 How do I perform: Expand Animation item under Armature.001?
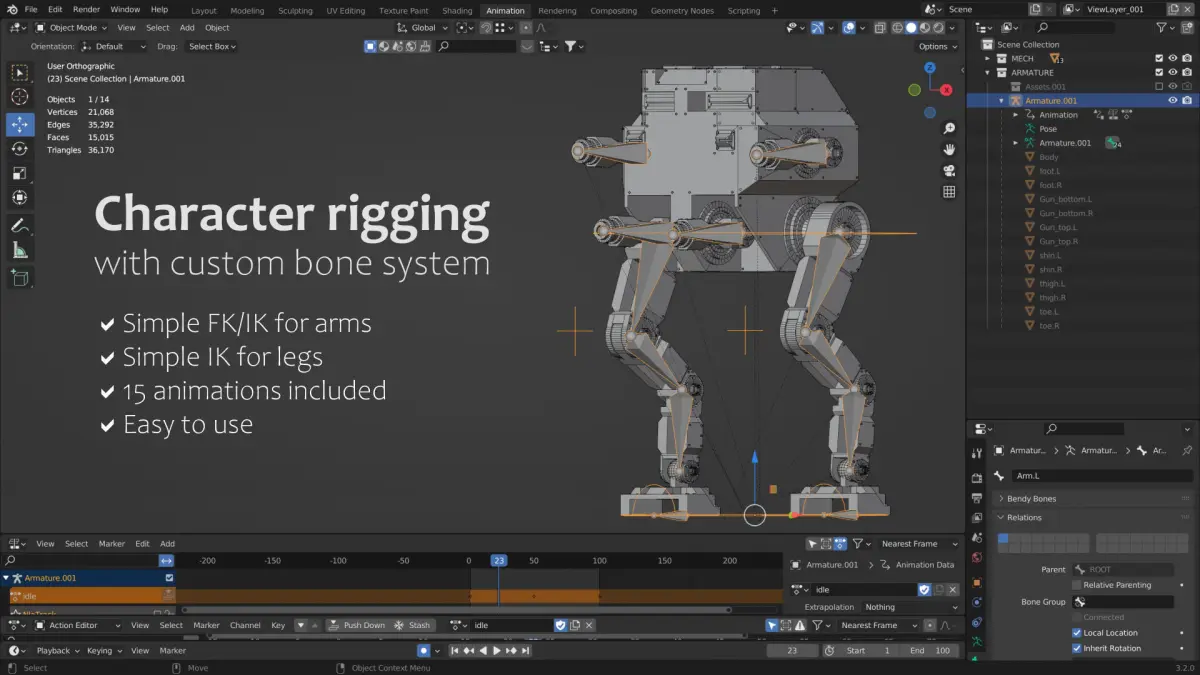tap(1015, 115)
